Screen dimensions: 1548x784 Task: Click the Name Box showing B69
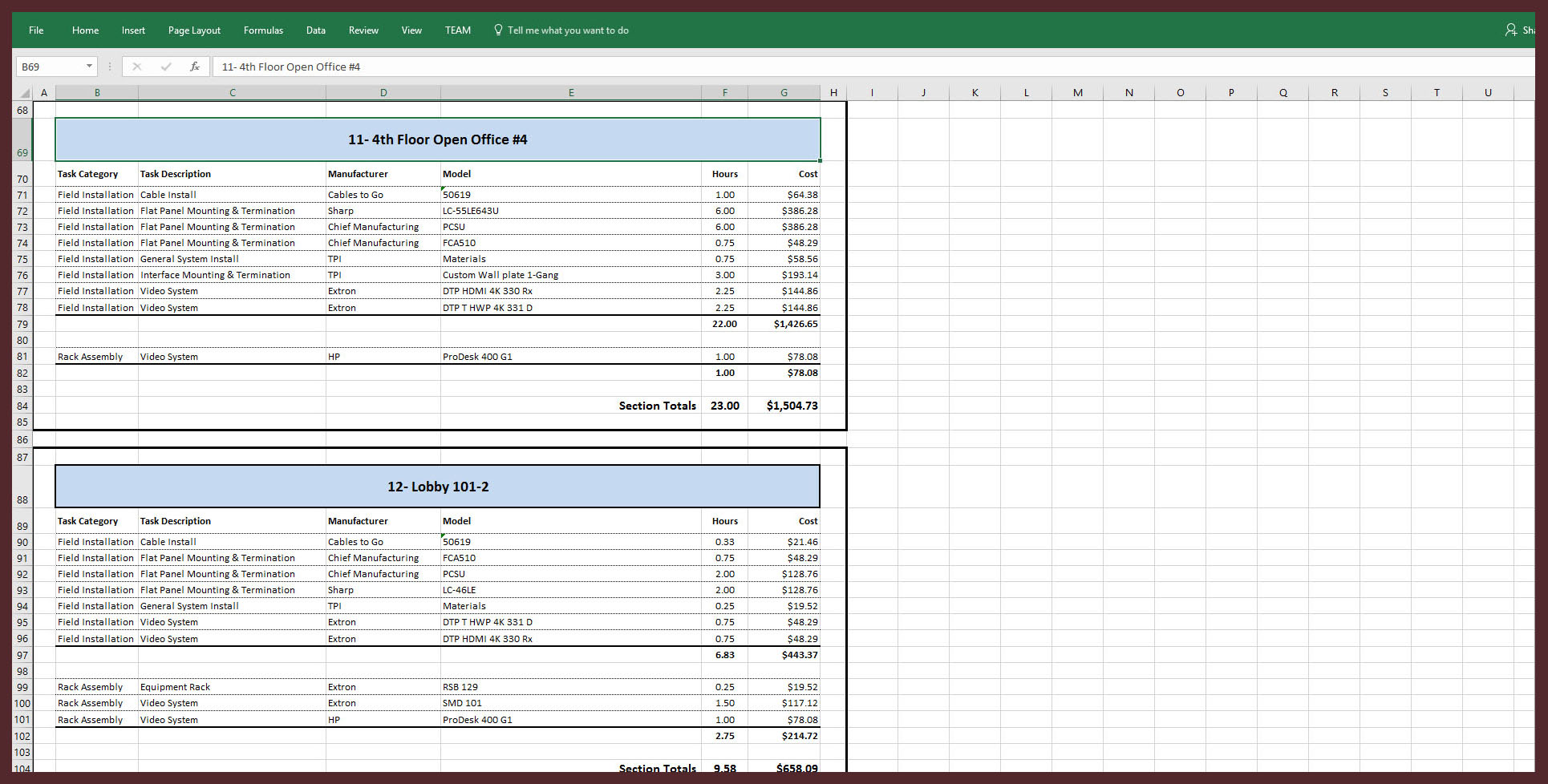(x=50, y=67)
